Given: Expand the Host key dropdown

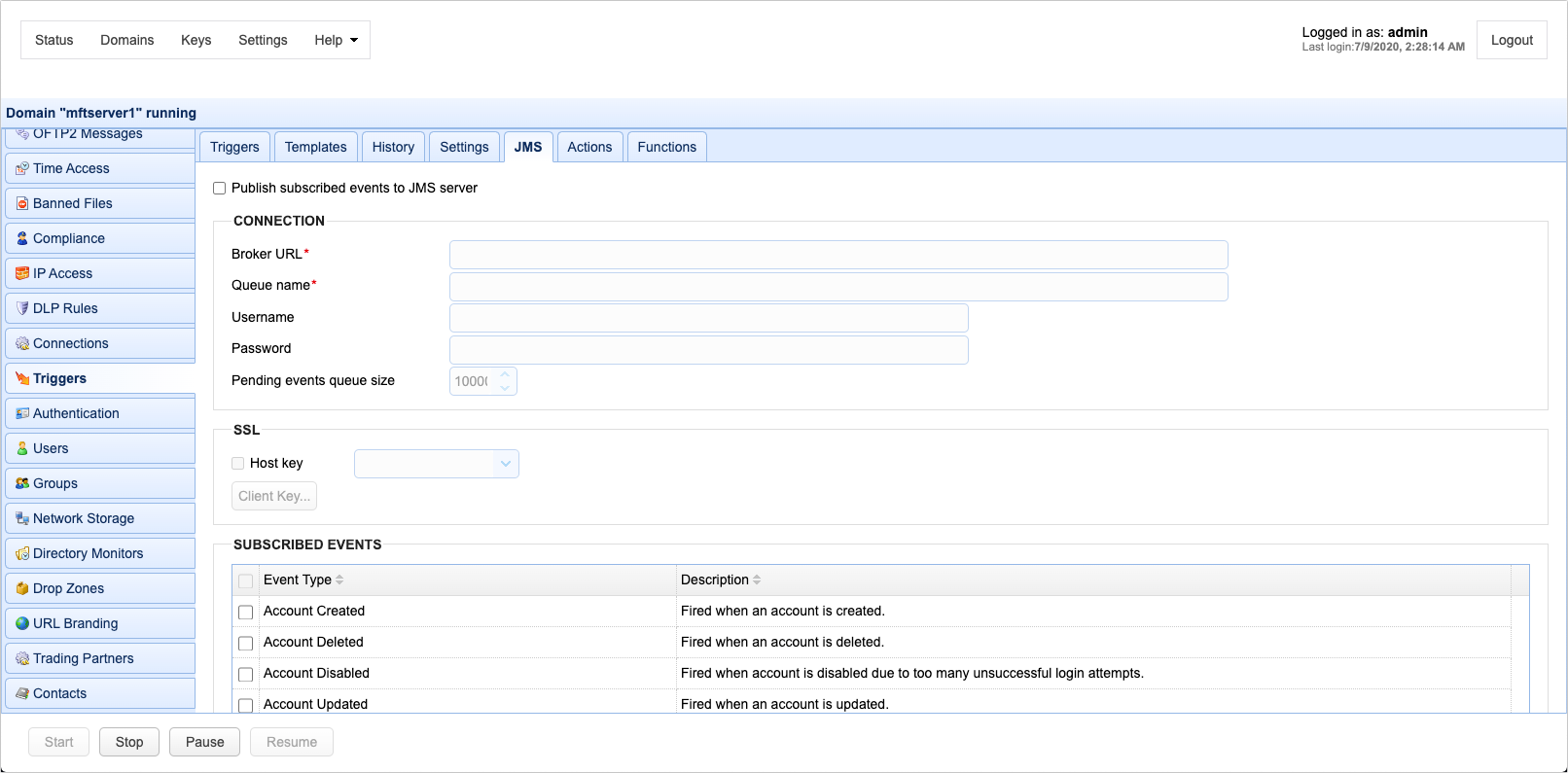Looking at the screenshot, I should click(505, 464).
